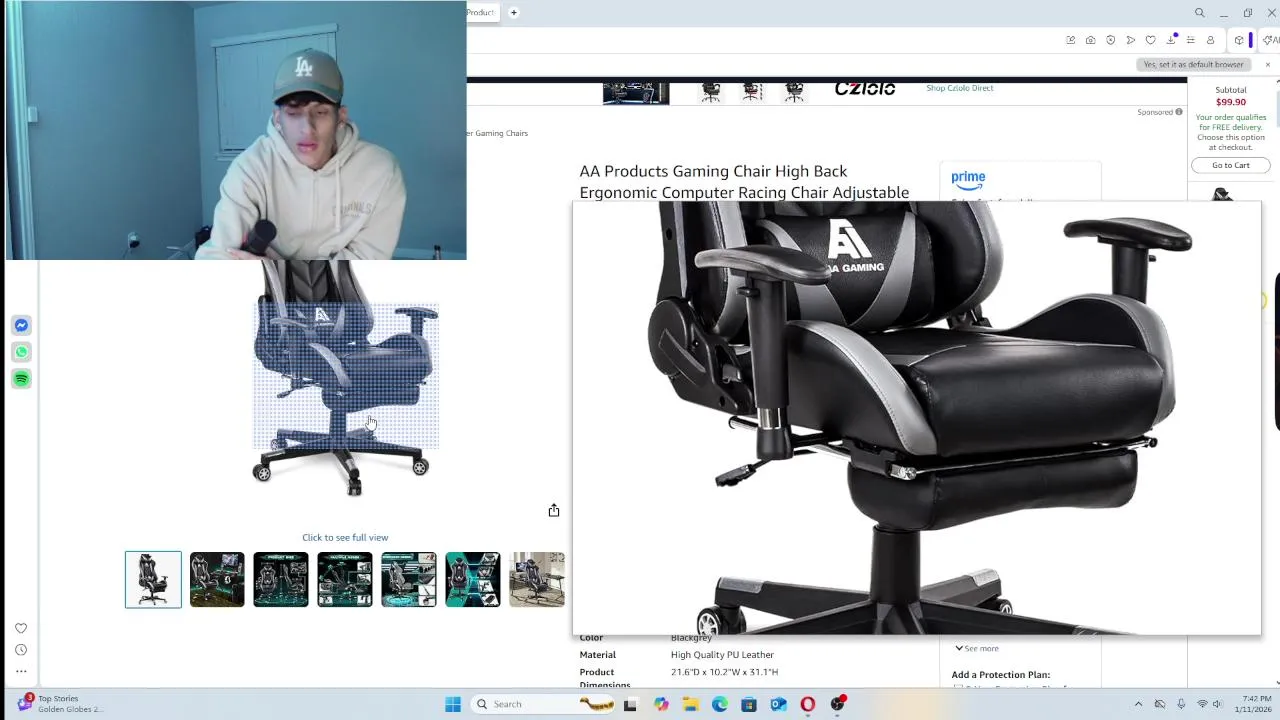
Task: Click the 'Click to see full view' link
Action: coord(345,537)
